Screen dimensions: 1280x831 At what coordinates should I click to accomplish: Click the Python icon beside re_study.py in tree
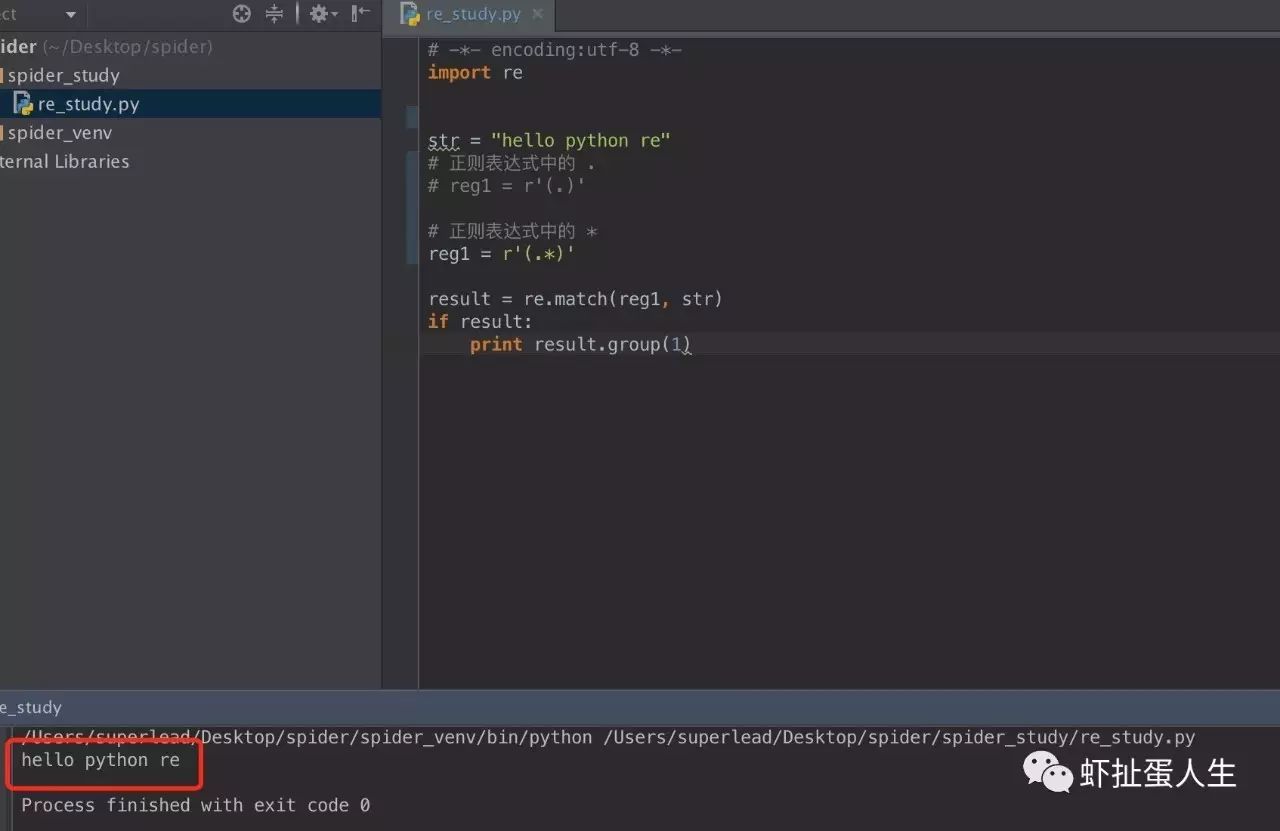(x=23, y=104)
